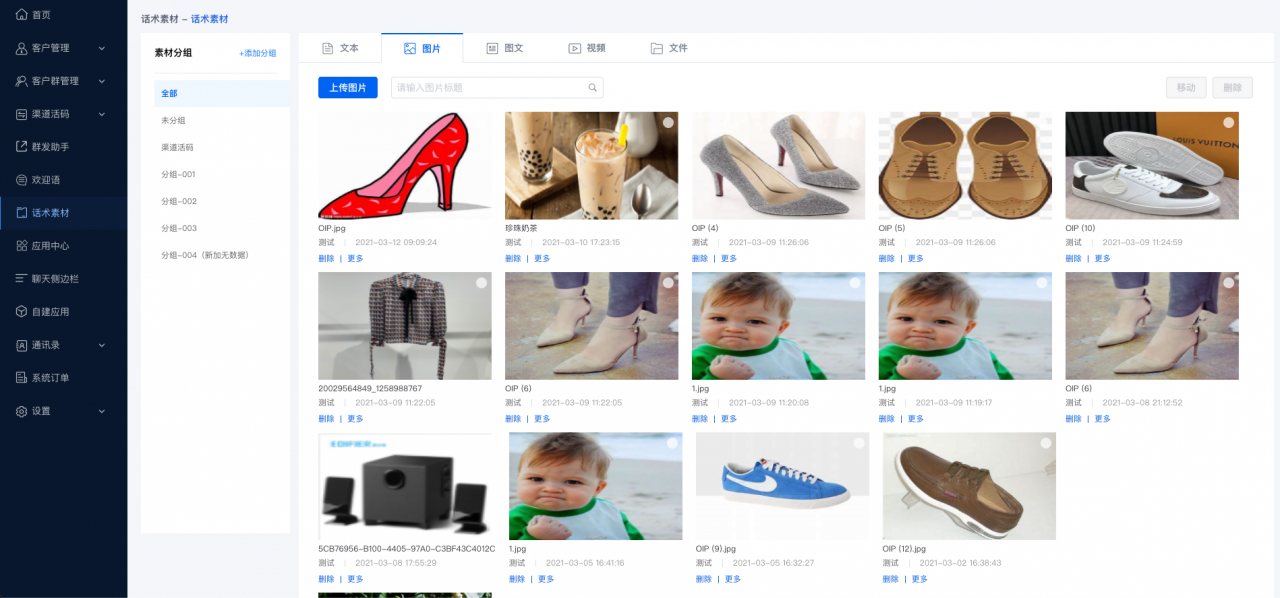Switch to the 文本 tab
The width and height of the screenshot is (1280, 598).
(340, 48)
